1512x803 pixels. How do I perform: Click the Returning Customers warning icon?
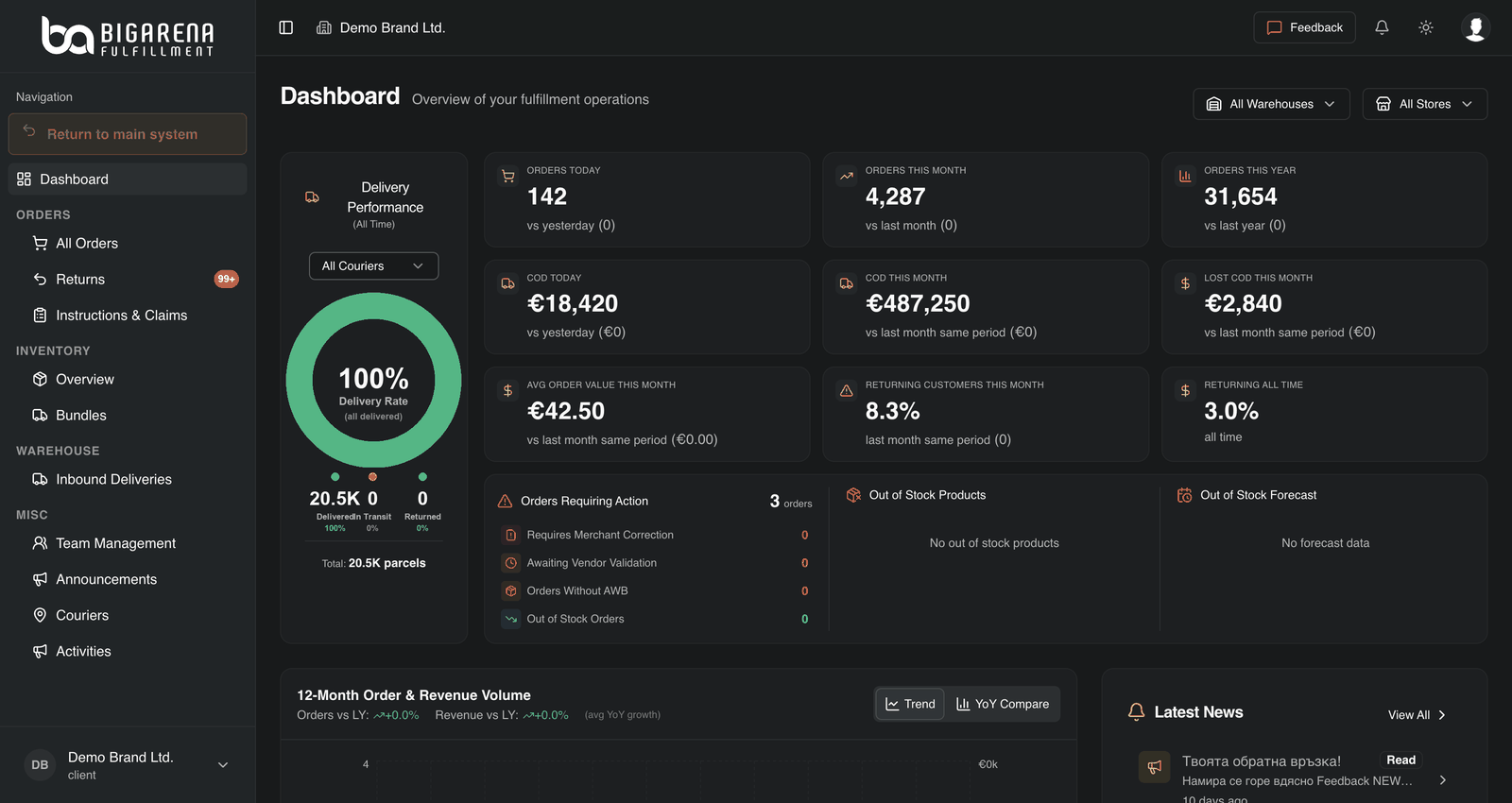(x=847, y=390)
